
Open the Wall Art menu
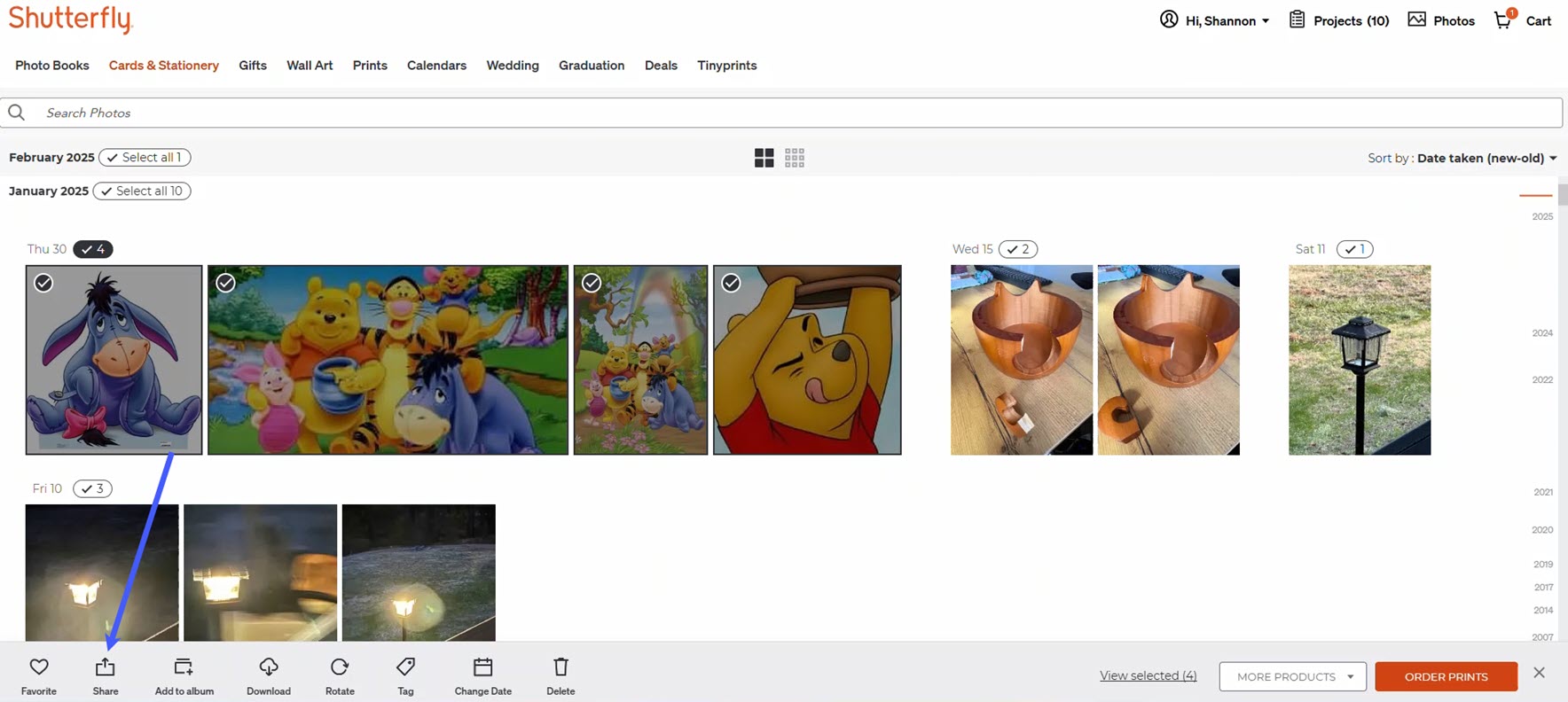[310, 66]
